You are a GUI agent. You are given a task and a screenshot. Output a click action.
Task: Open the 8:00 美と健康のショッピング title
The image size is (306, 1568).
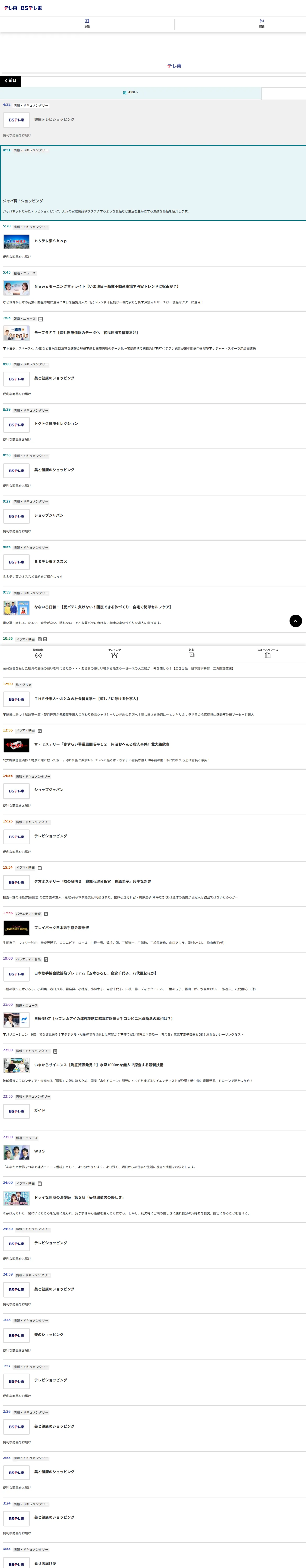tap(54, 378)
